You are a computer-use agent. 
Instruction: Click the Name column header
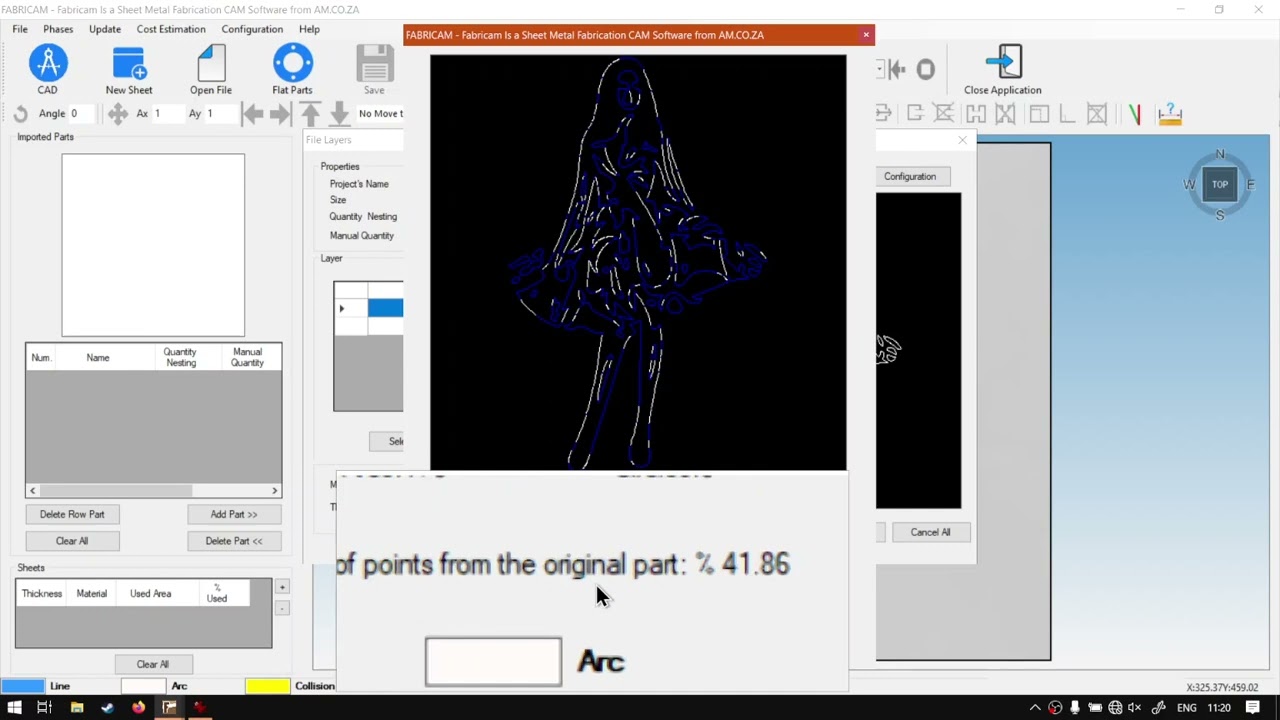point(98,357)
